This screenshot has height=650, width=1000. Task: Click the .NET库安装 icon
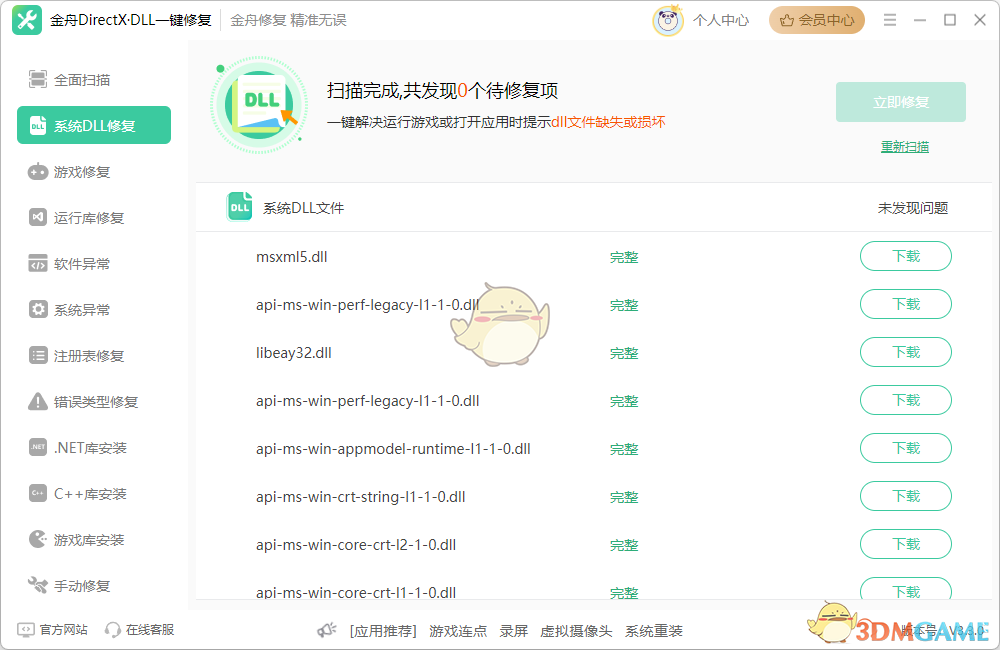tap(38, 447)
